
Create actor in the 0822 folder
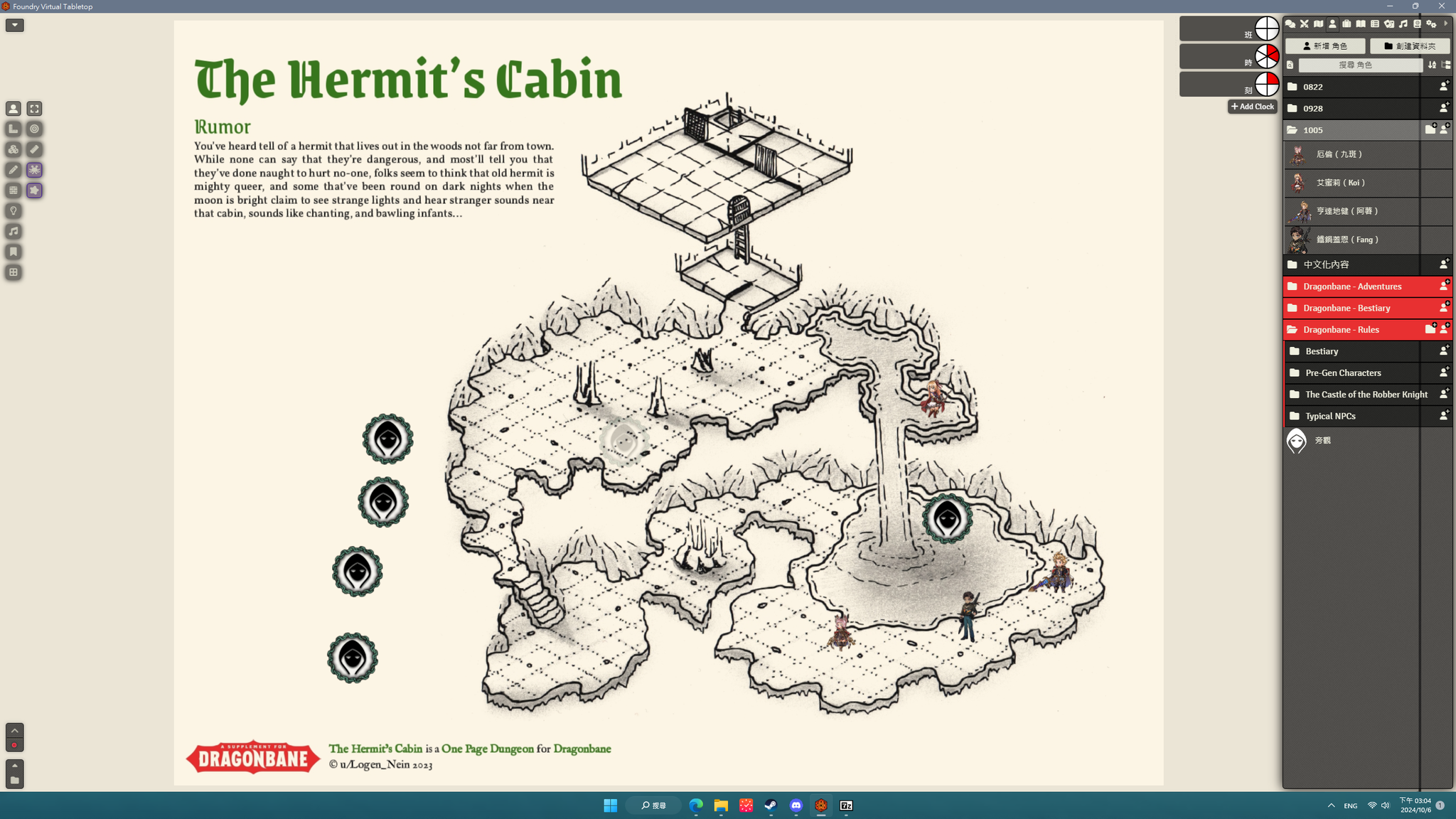(x=1444, y=86)
